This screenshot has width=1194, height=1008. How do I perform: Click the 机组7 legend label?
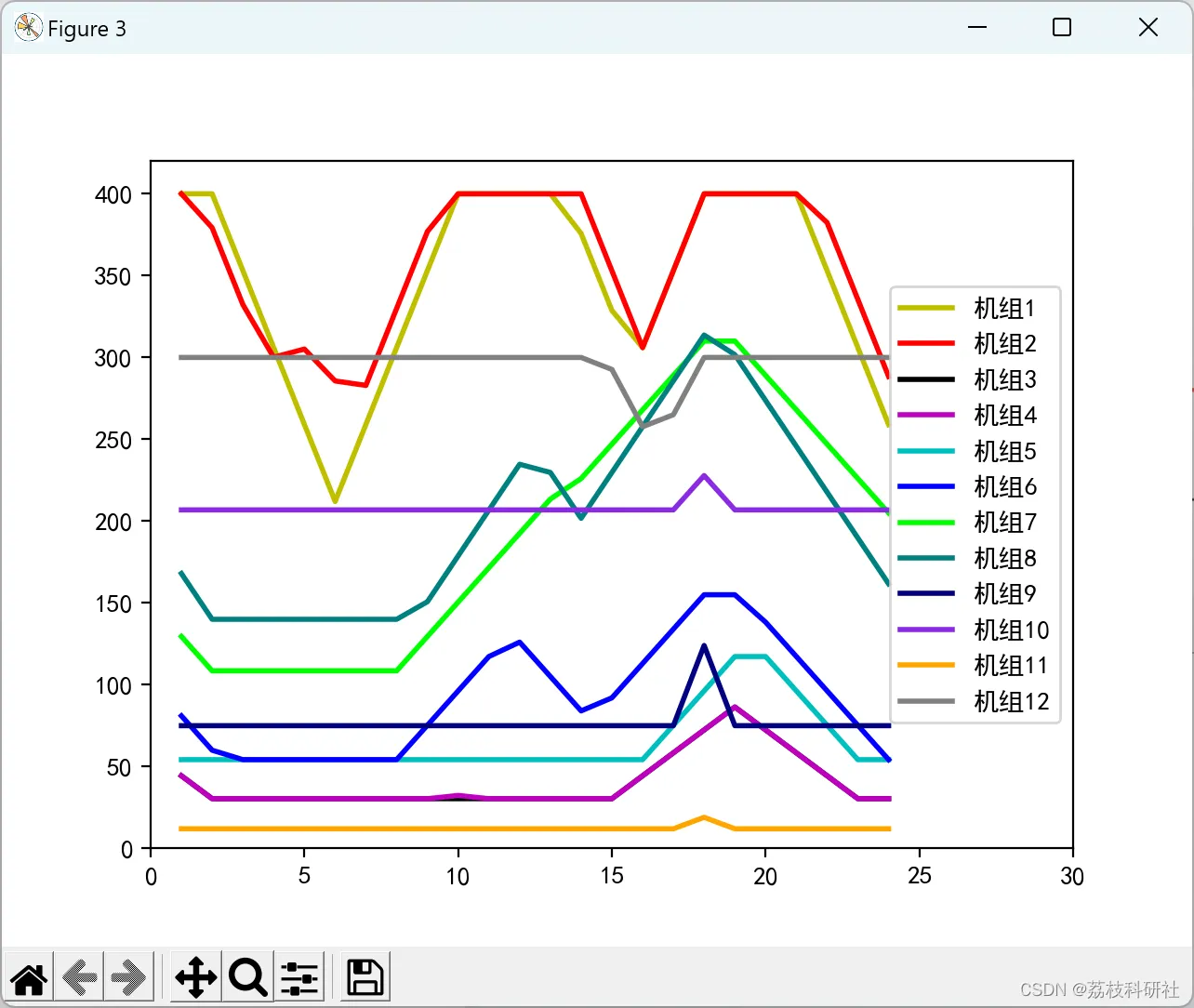click(1004, 522)
